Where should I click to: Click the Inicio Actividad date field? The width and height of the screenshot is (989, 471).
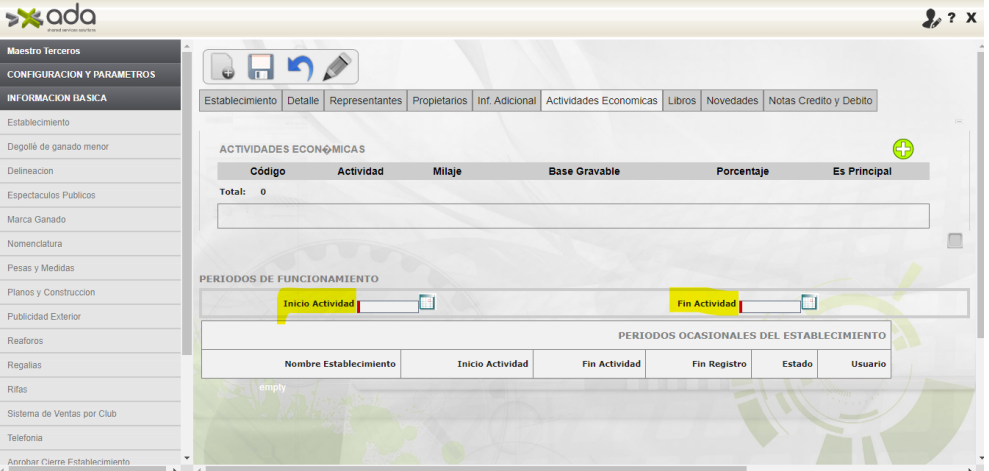tap(388, 305)
